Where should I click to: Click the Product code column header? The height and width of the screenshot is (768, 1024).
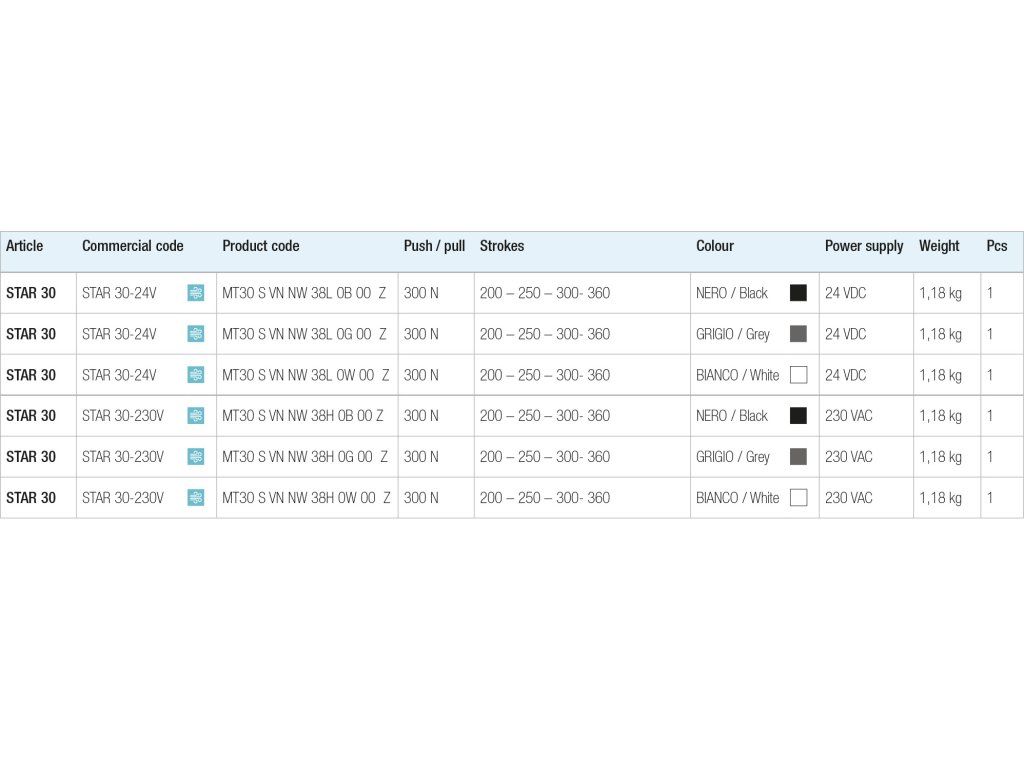(261, 246)
